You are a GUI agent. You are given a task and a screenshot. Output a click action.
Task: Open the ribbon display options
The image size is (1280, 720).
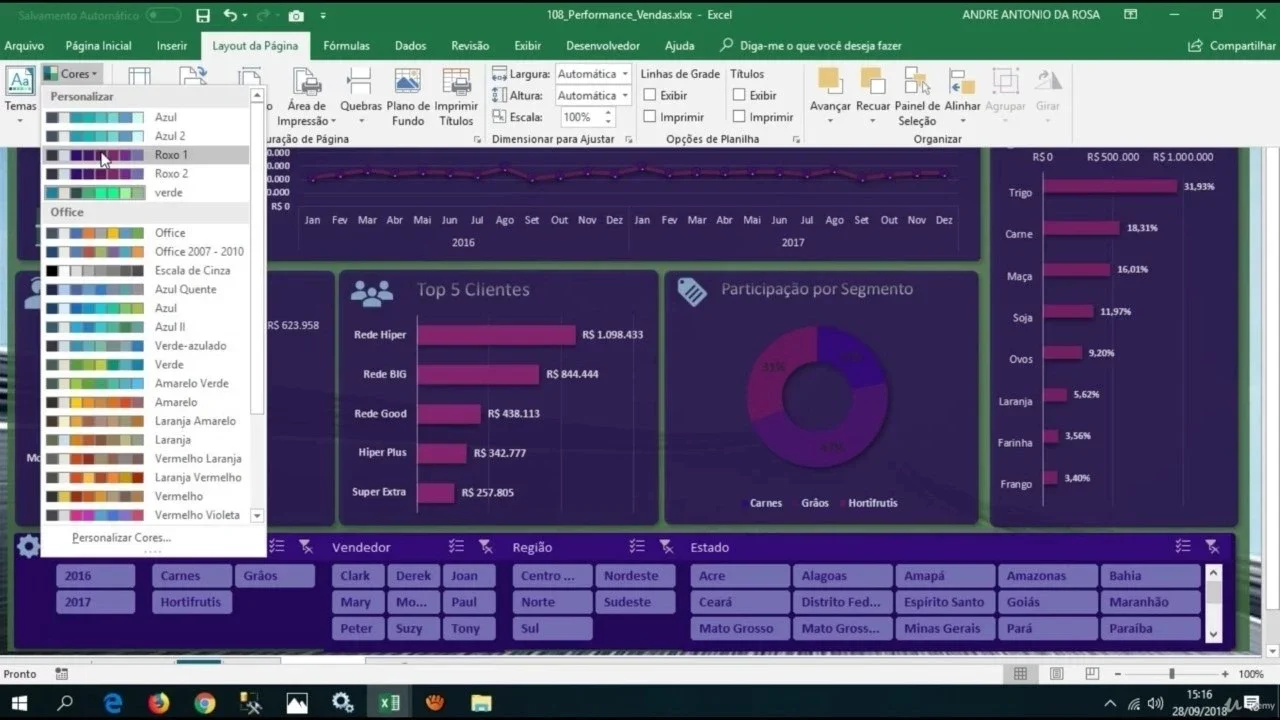click(1131, 15)
